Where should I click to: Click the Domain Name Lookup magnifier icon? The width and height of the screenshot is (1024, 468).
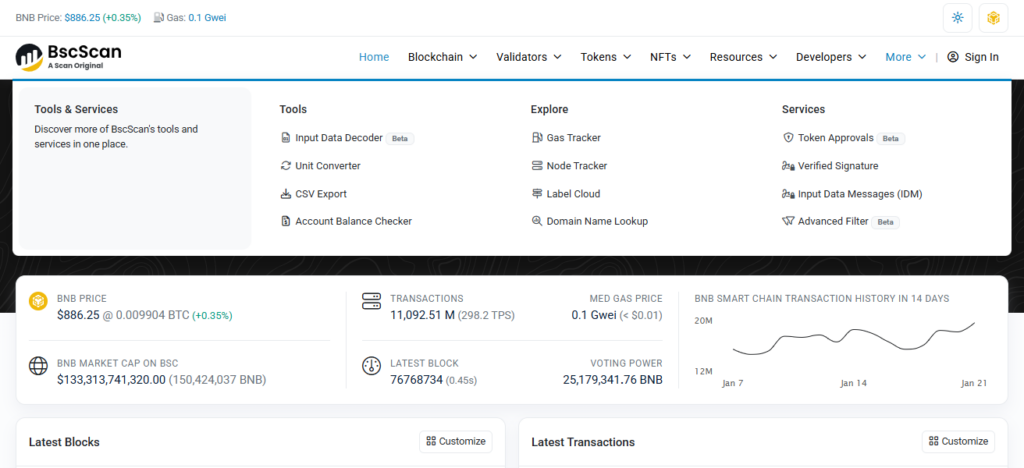click(537, 221)
